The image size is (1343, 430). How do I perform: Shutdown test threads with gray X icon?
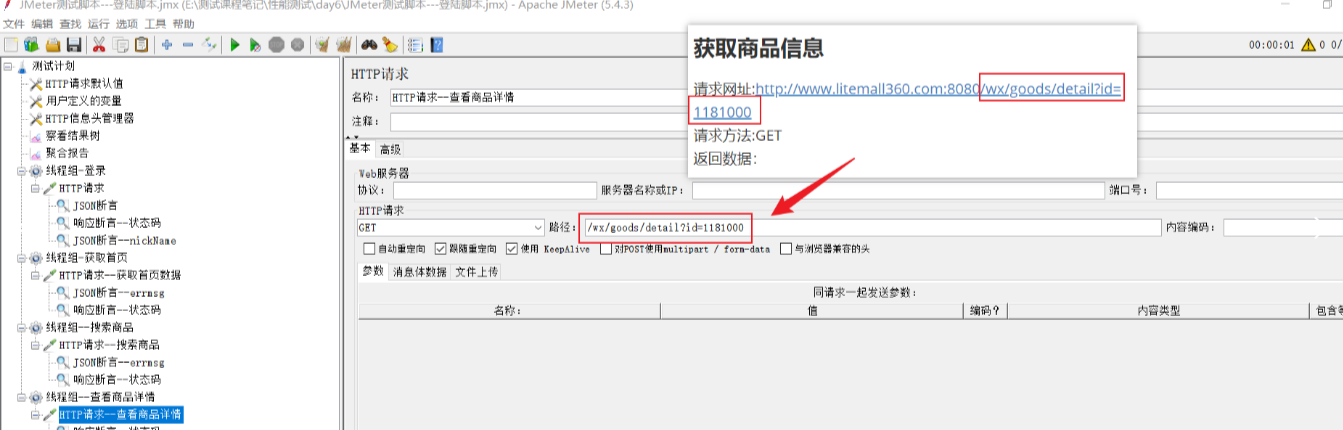point(297,44)
